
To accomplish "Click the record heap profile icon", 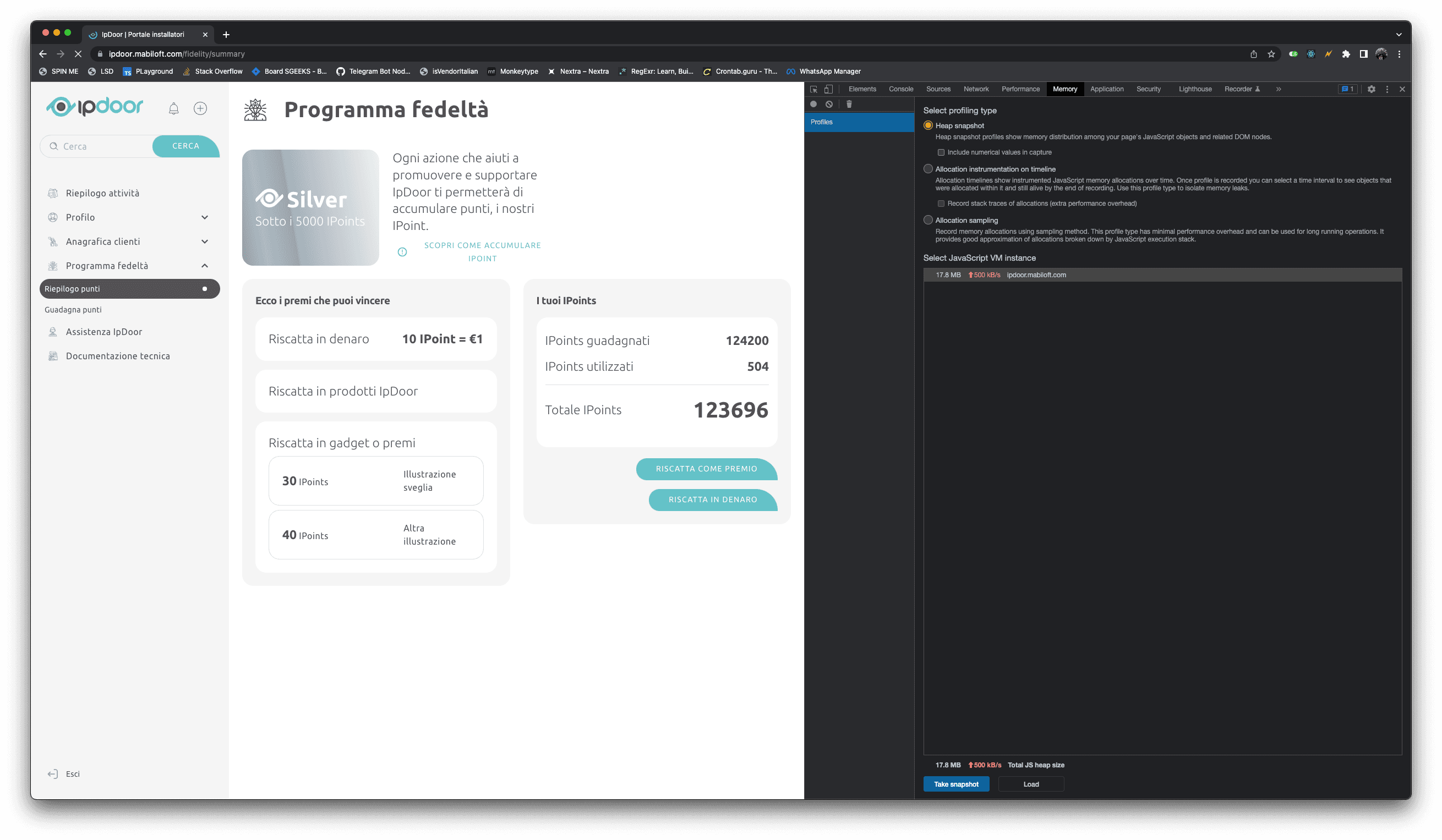I will pos(813,104).
